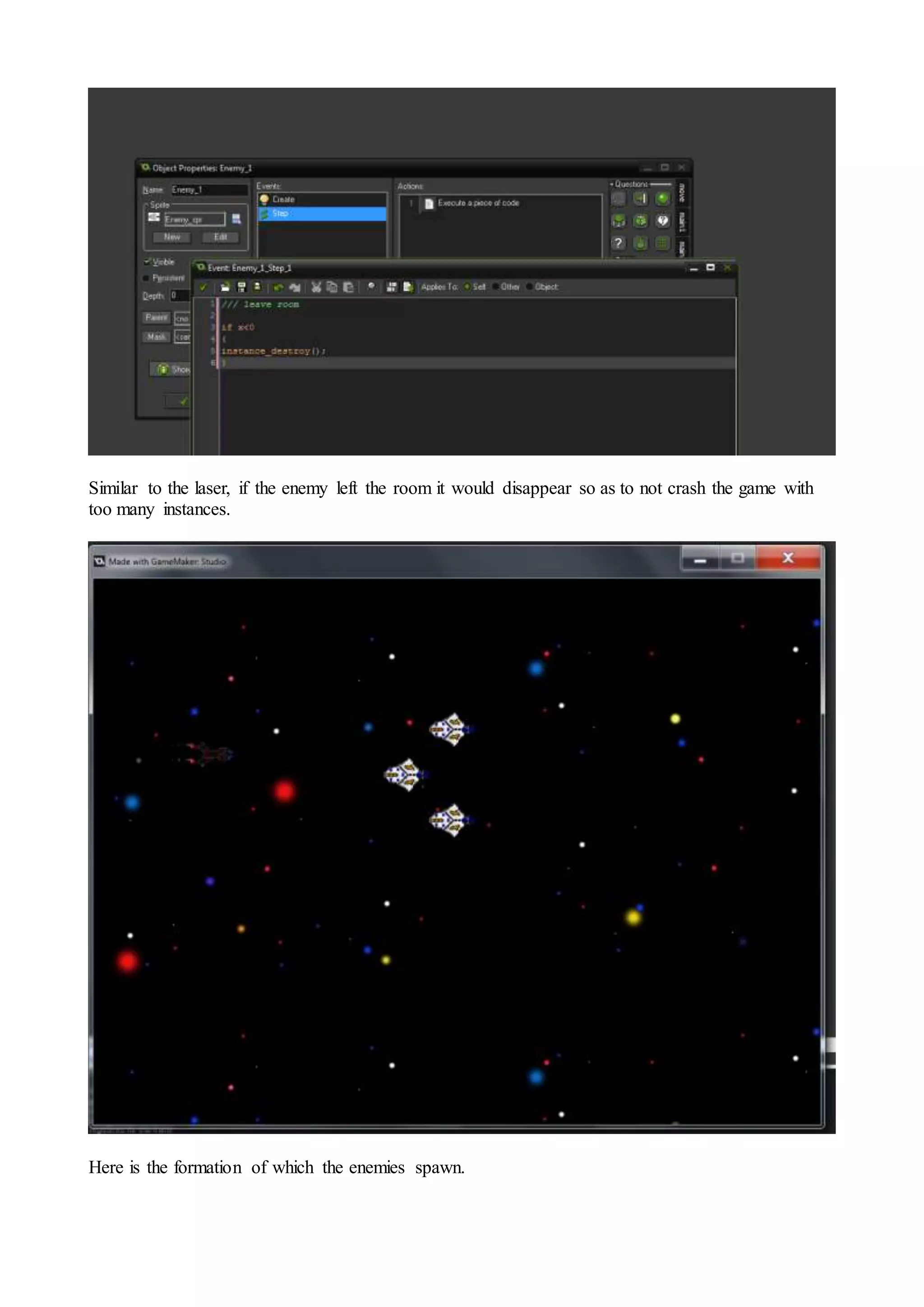
Task: Click the object Name field Enemy_1
Action: coord(209,190)
